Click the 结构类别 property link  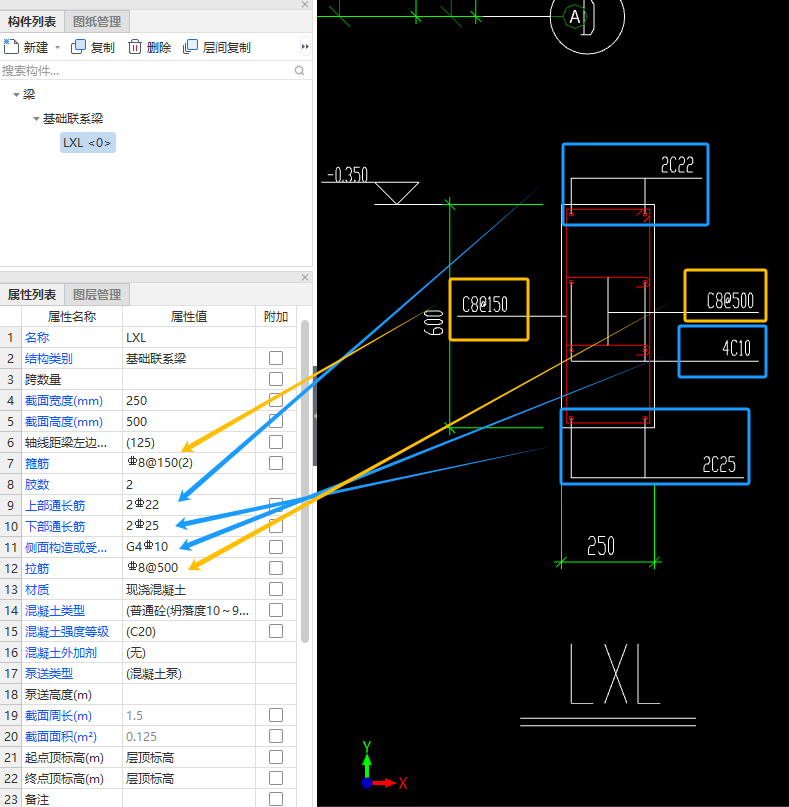click(49, 359)
